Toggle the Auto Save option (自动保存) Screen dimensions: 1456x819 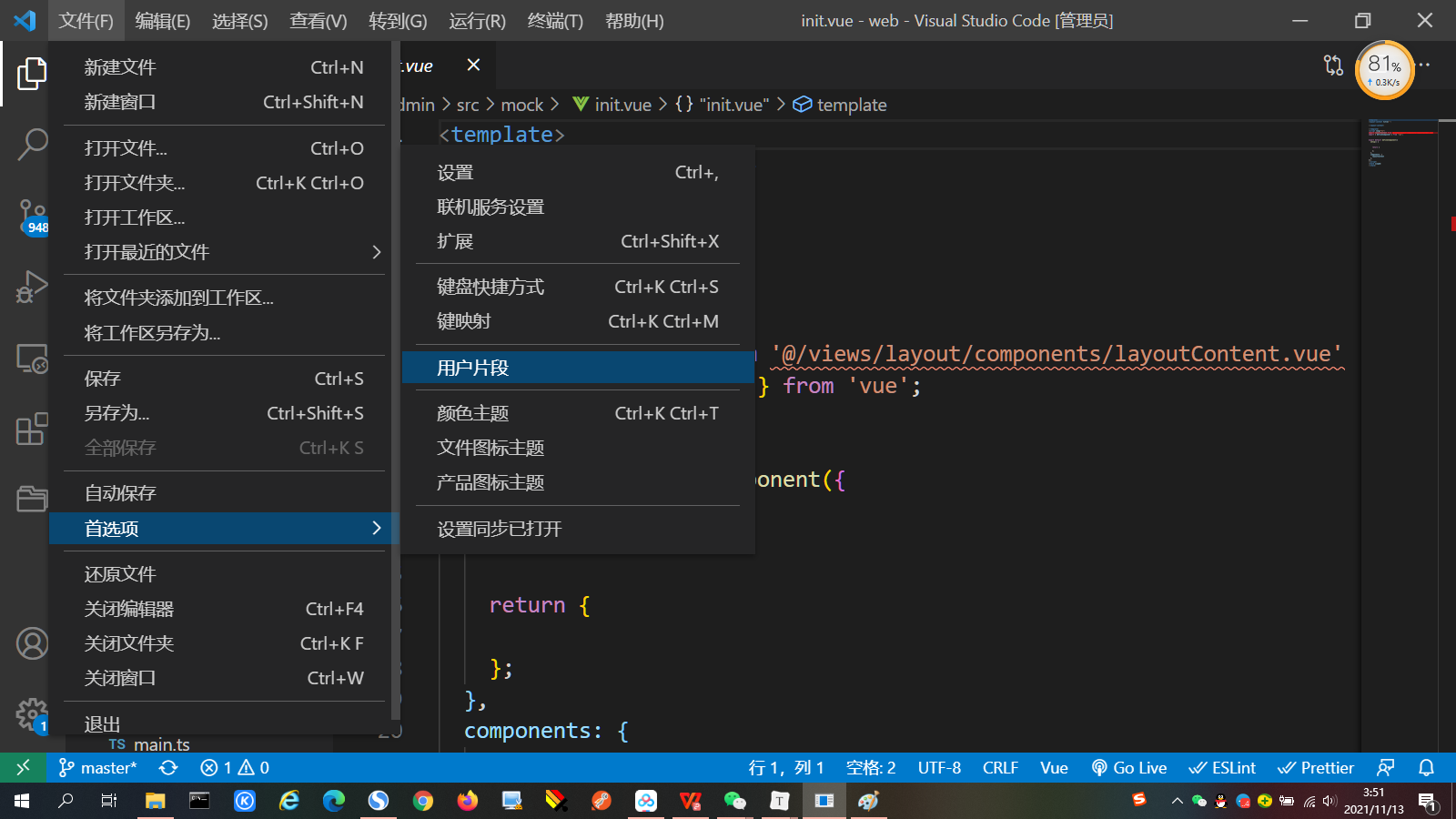click(x=120, y=493)
